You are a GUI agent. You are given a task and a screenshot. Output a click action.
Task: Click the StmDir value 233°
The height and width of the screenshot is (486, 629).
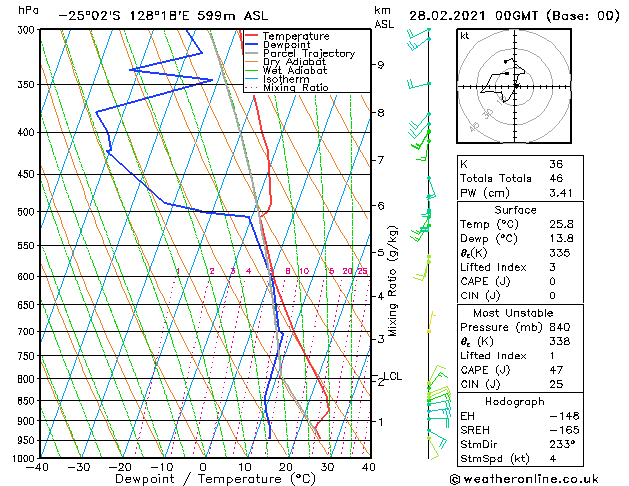click(x=562, y=444)
